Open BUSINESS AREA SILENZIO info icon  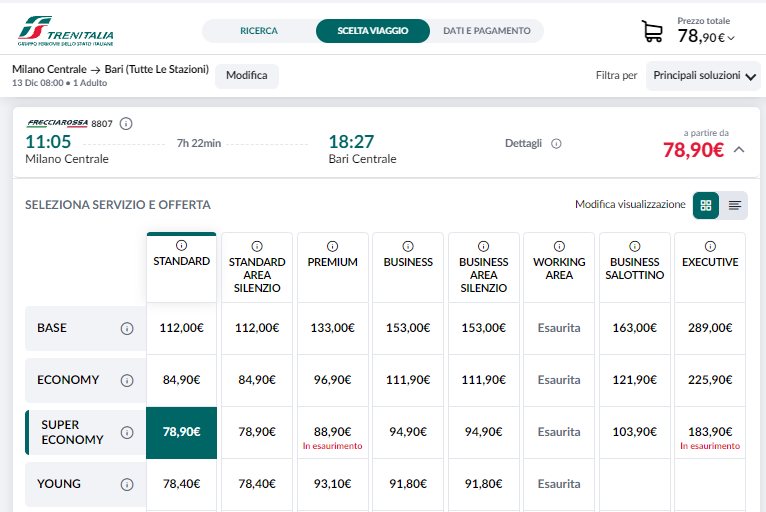[x=484, y=246]
